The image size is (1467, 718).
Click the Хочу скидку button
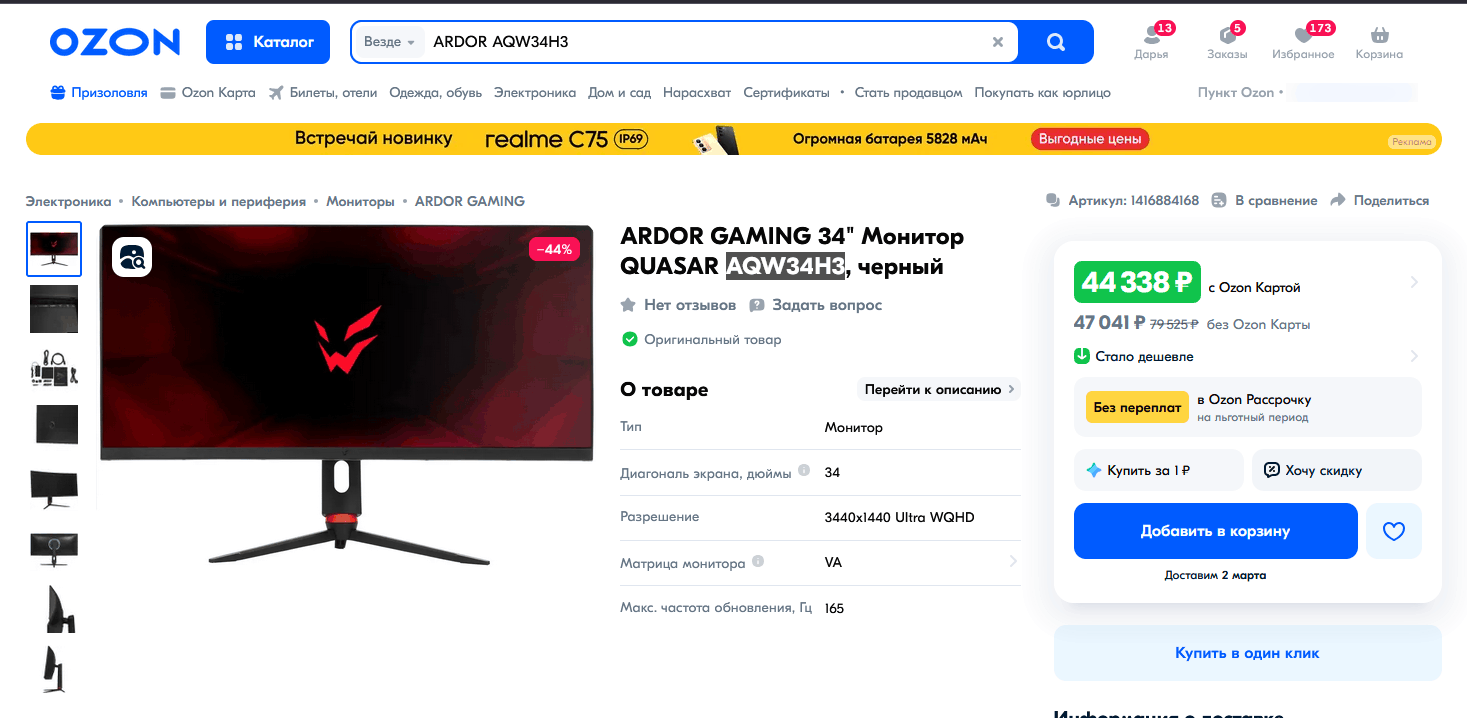tap(1336, 470)
